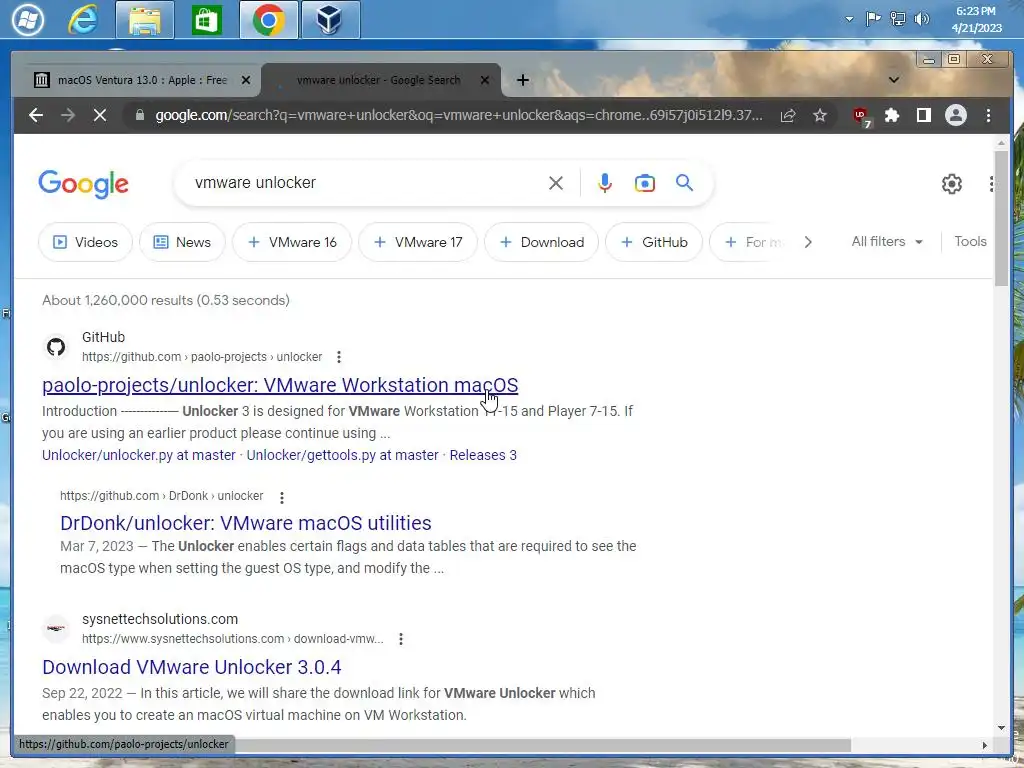This screenshot has width=1024, height=768.
Task: Open Unlocker/gettools.py at master sitelink
Action: 342,455
